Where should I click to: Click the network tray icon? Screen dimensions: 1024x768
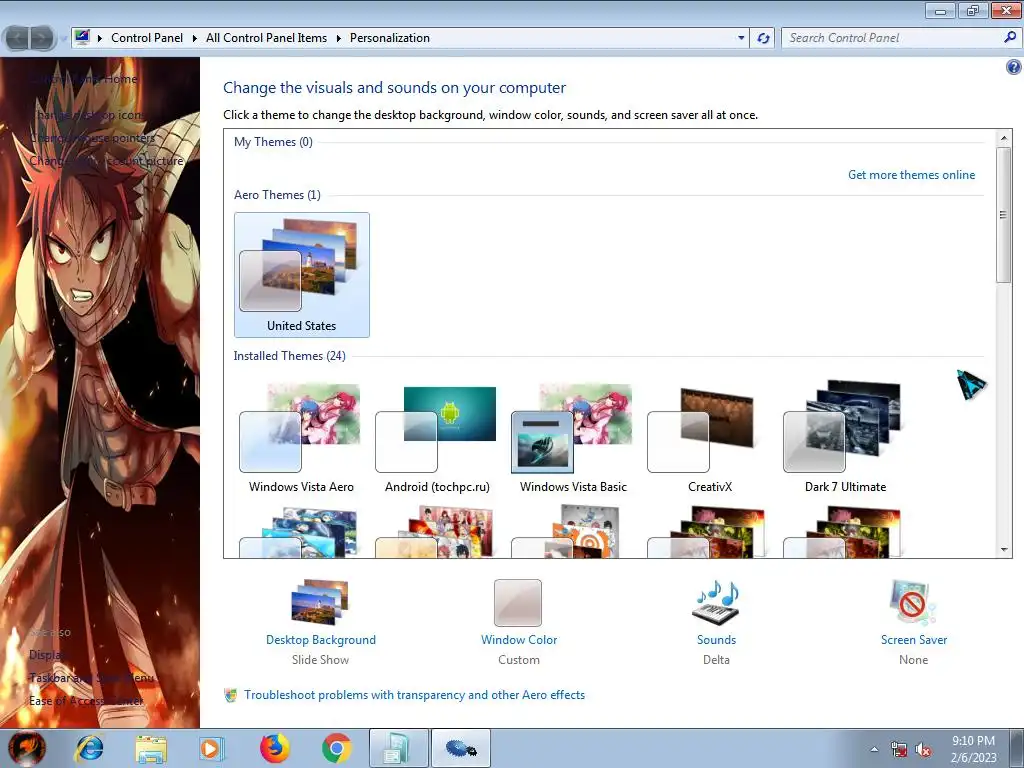tap(899, 750)
